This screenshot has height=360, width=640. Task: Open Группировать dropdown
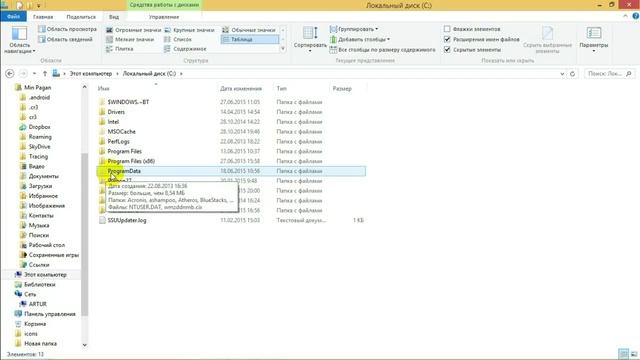[x=354, y=29]
